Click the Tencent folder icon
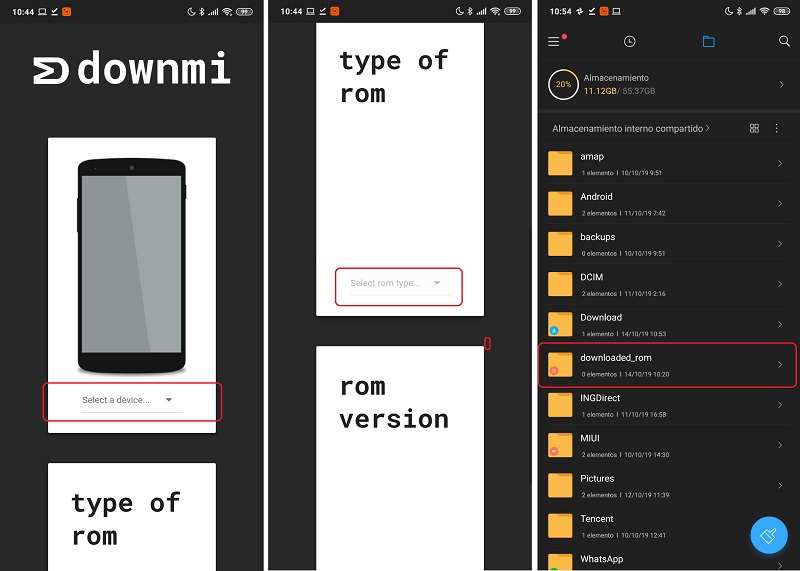 560,526
